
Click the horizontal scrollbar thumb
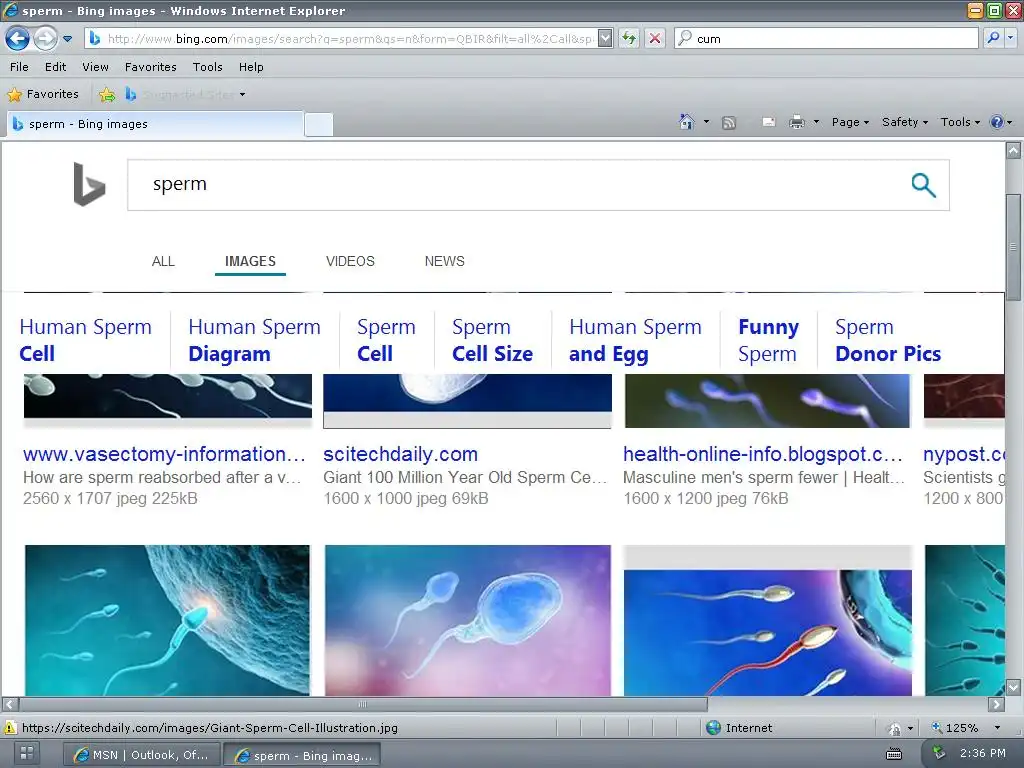click(363, 705)
